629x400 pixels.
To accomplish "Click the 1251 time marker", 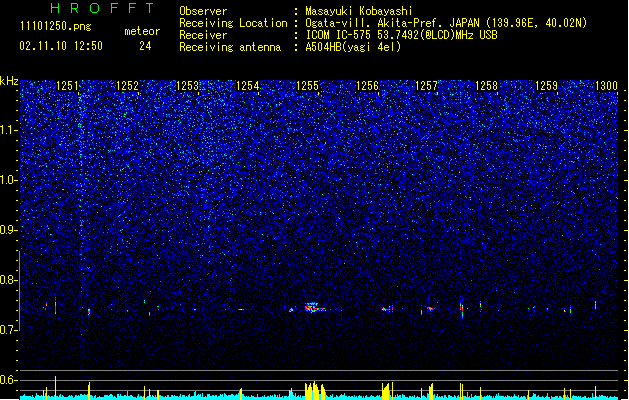I will click(67, 86).
